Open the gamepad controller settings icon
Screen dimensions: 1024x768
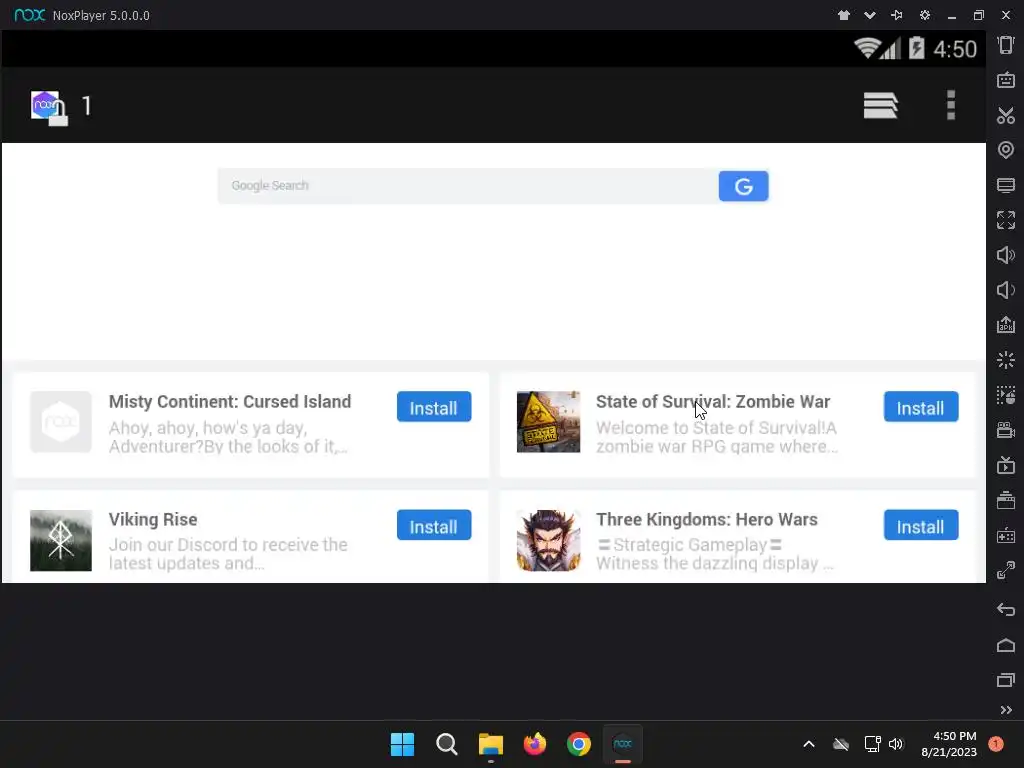click(1006, 536)
